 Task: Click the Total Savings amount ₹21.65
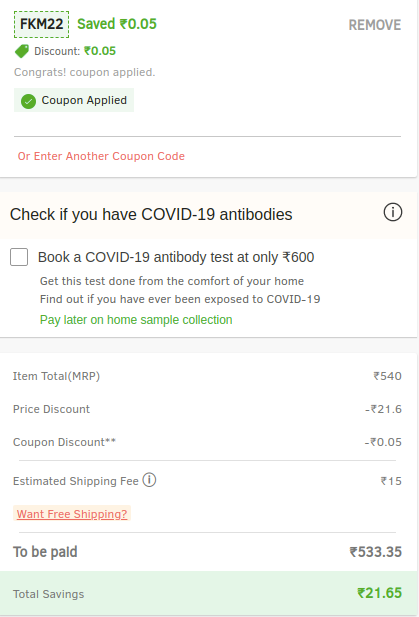tap(379, 593)
